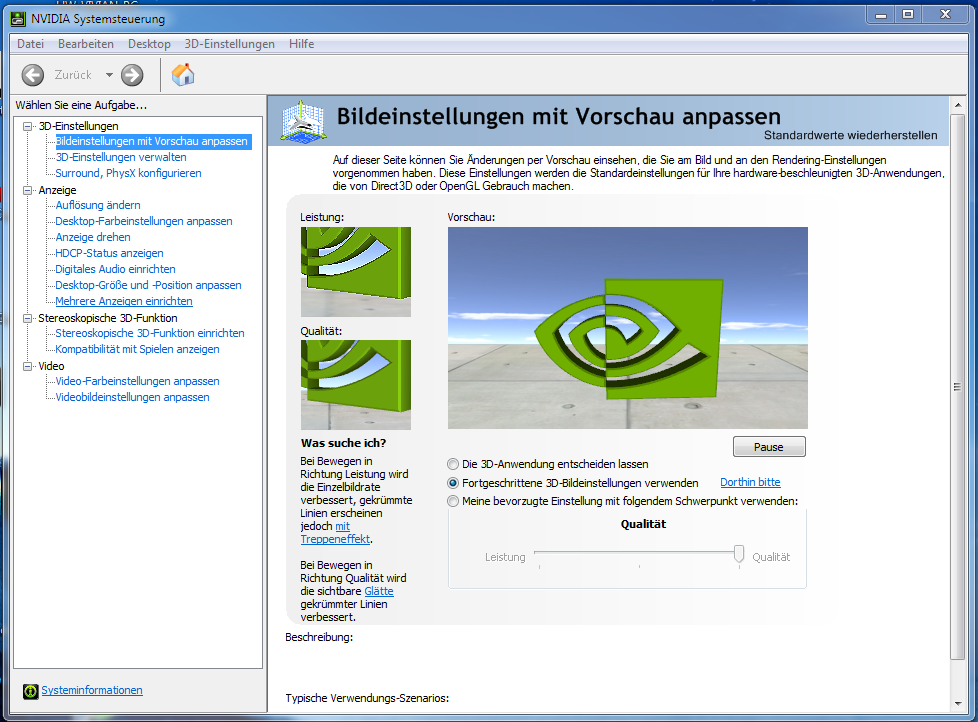Open 'Auflösung ändern' in the tree
The width and height of the screenshot is (978, 722).
[98, 205]
